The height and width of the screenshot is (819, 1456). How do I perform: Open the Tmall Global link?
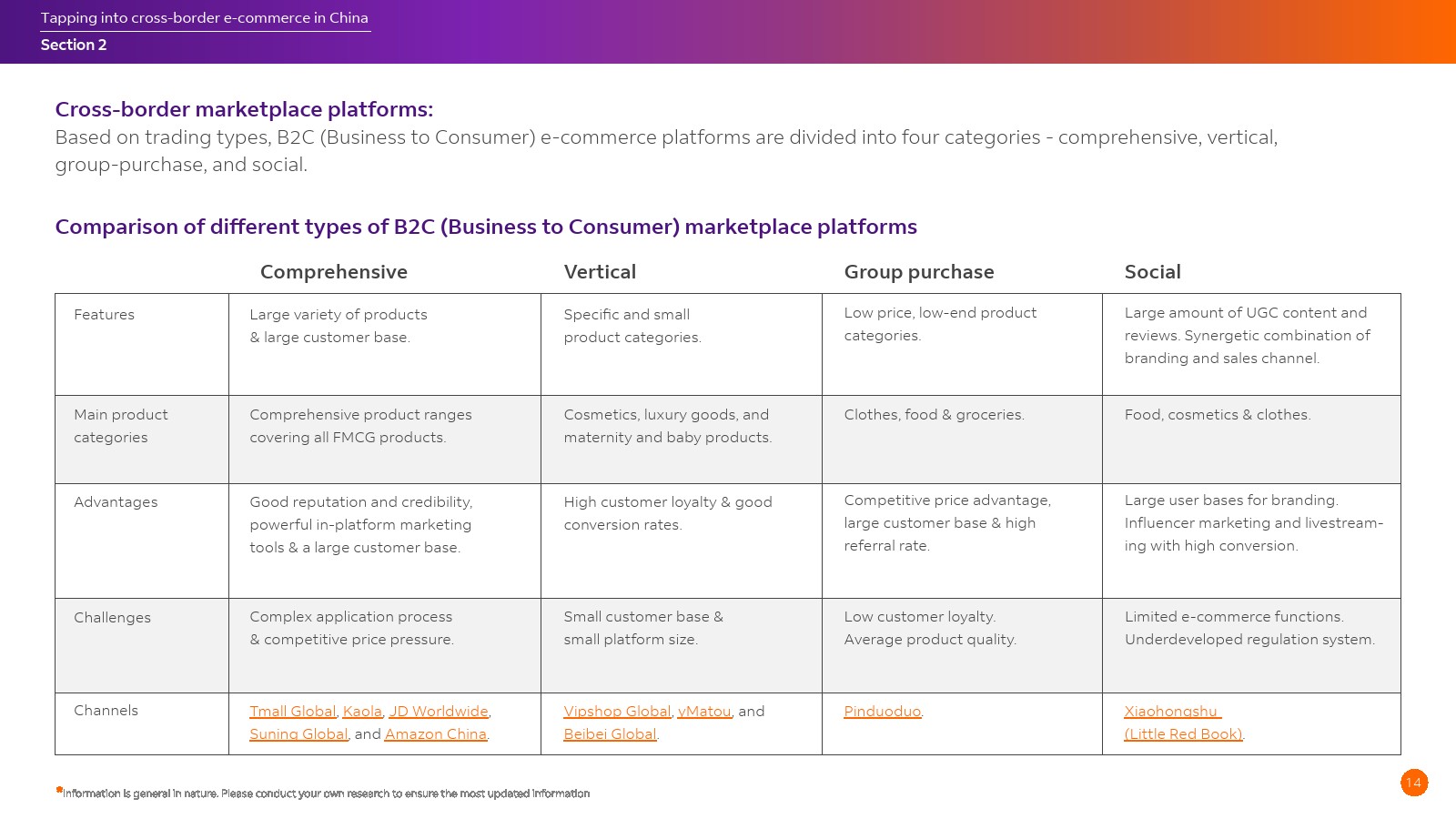pyautogui.click(x=293, y=712)
